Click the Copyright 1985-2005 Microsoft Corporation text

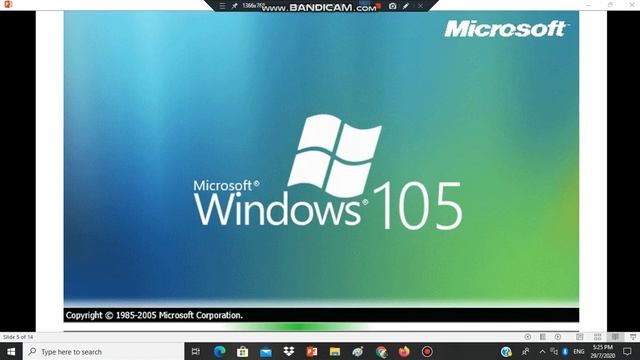click(x=154, y=315)
